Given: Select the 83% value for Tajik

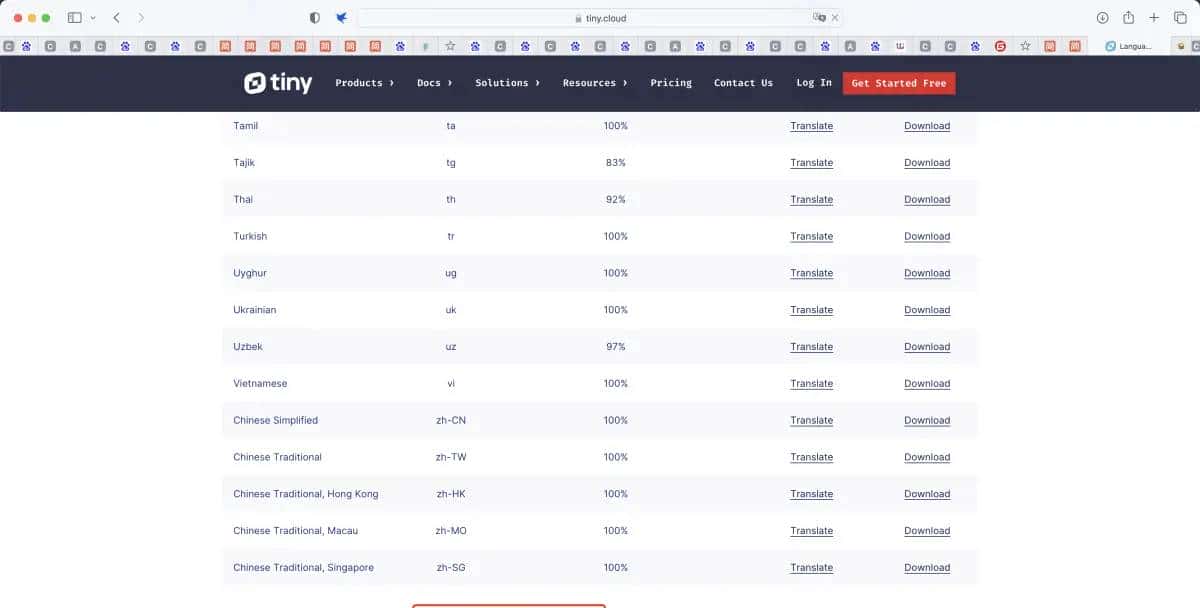Looking at the screenshot, I should click(616, 163).
